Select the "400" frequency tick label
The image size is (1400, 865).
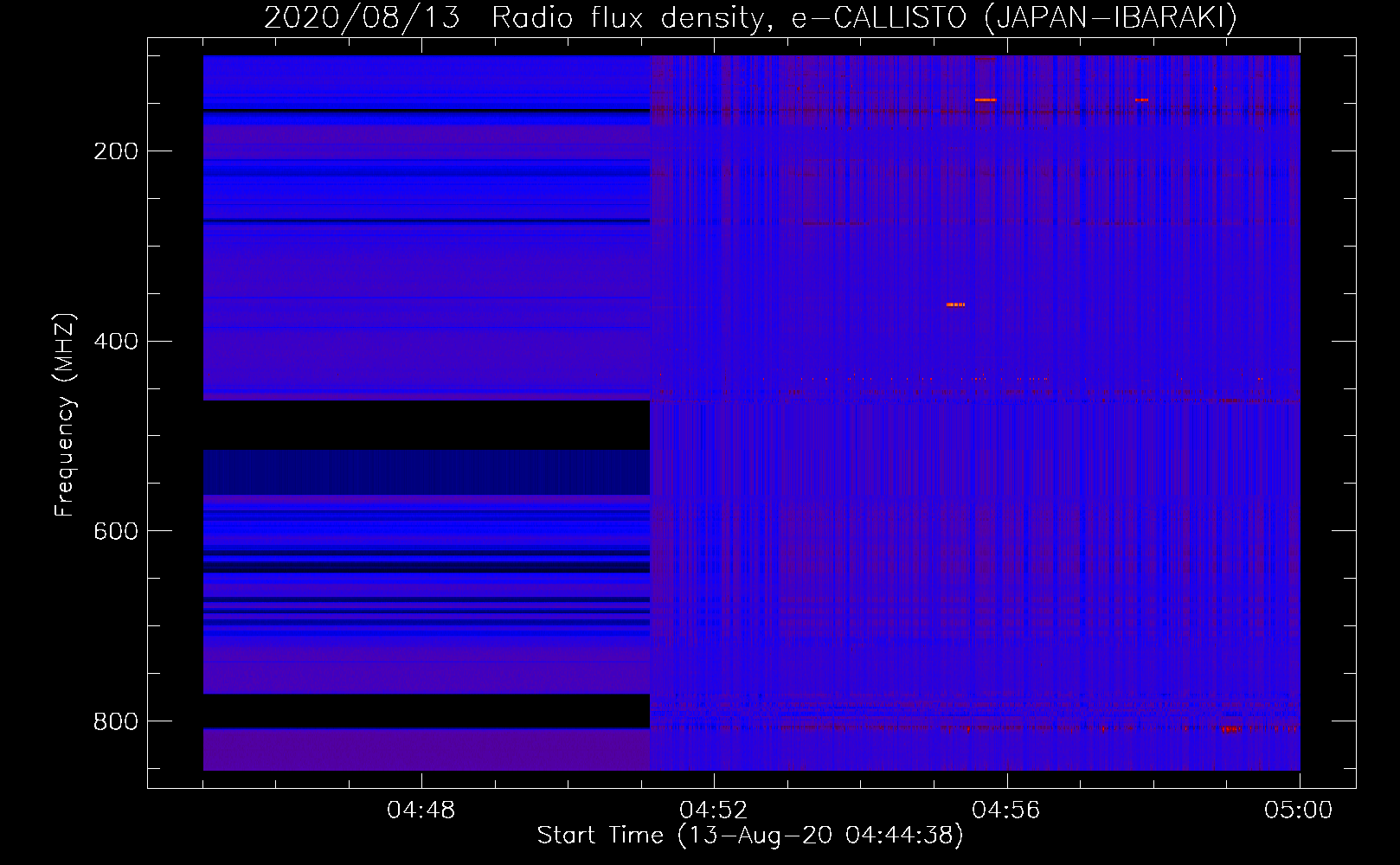tap(116, 342)
